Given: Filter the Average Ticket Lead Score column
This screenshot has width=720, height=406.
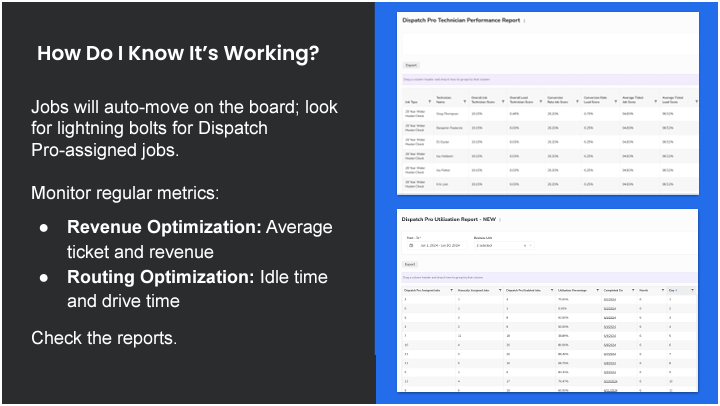Looking at the screenshot, I should tap(697, 102).
